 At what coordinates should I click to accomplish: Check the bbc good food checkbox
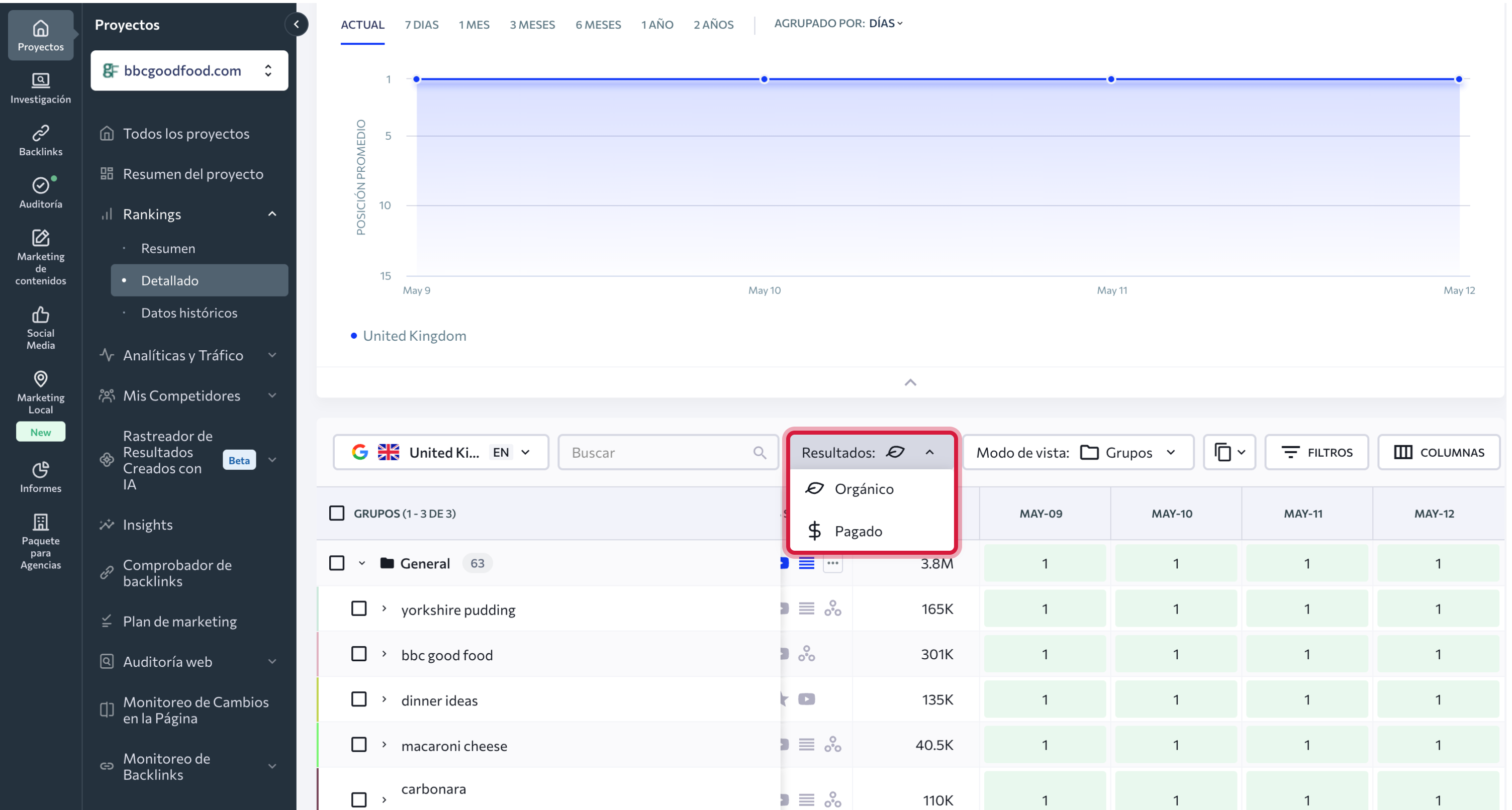point(358,653)
